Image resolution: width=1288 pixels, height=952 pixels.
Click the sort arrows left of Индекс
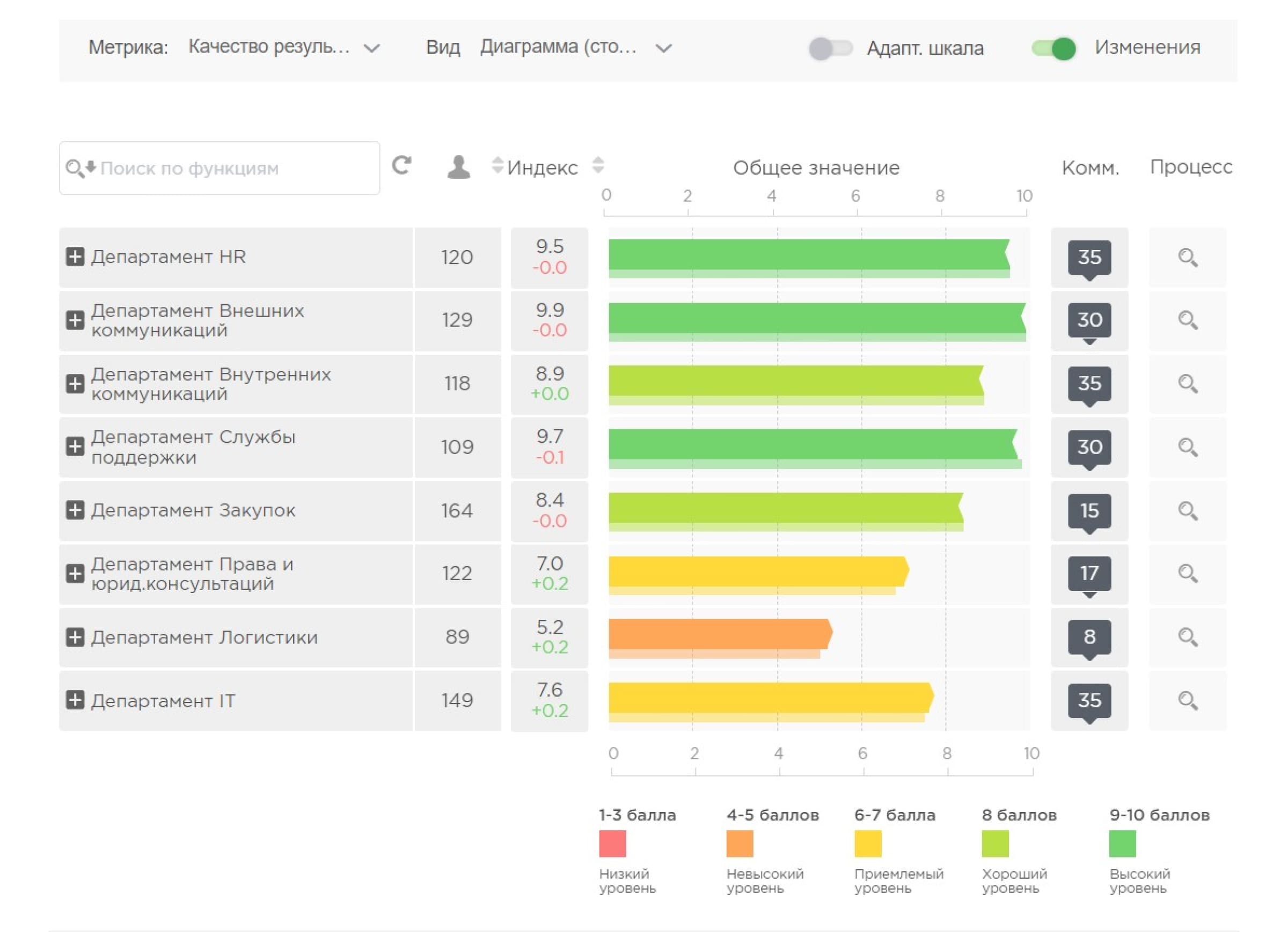point(497,165)
